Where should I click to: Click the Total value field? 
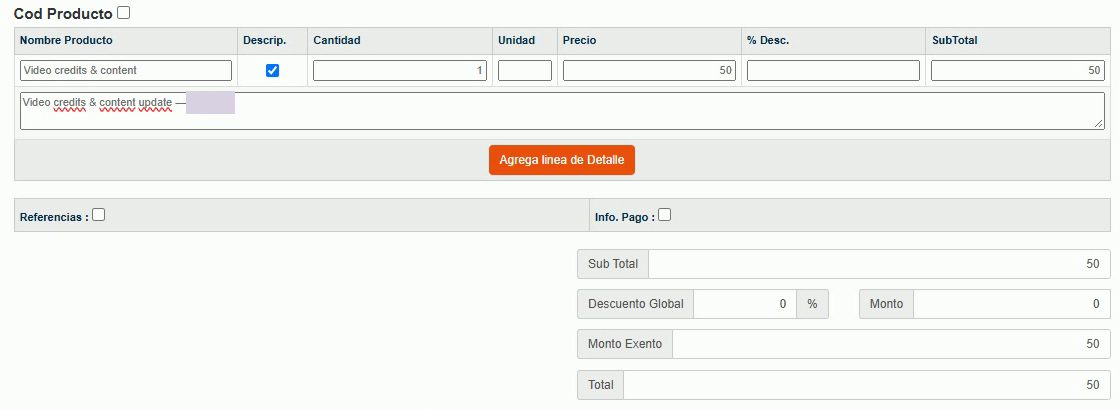pos(867,384)
